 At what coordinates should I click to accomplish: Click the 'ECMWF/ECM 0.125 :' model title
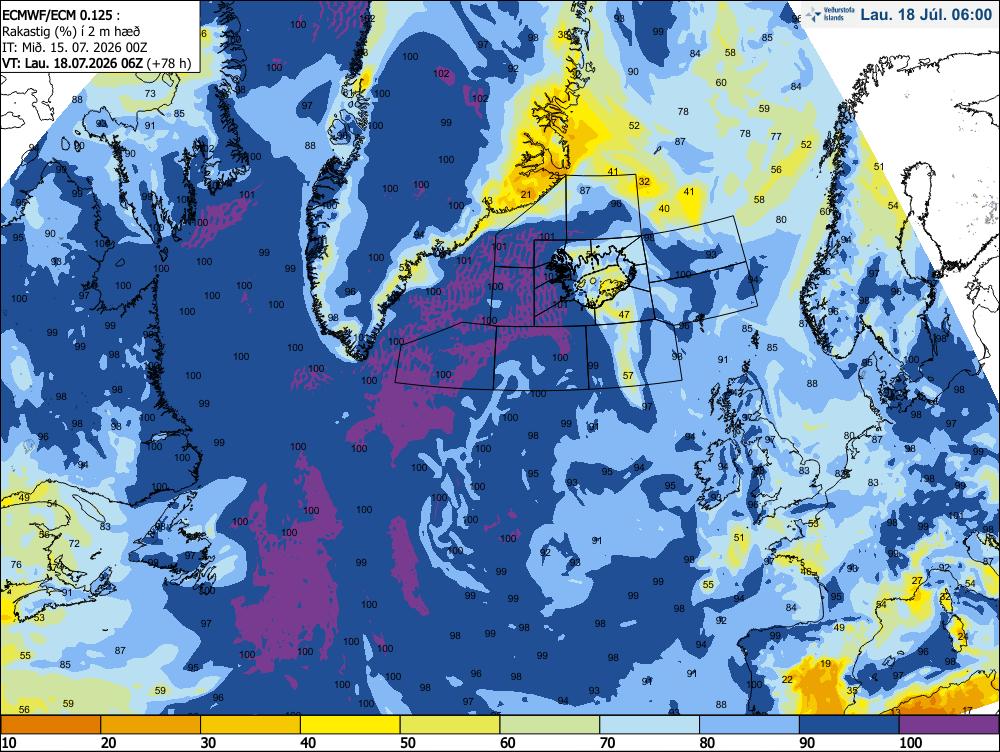[61, 15]
